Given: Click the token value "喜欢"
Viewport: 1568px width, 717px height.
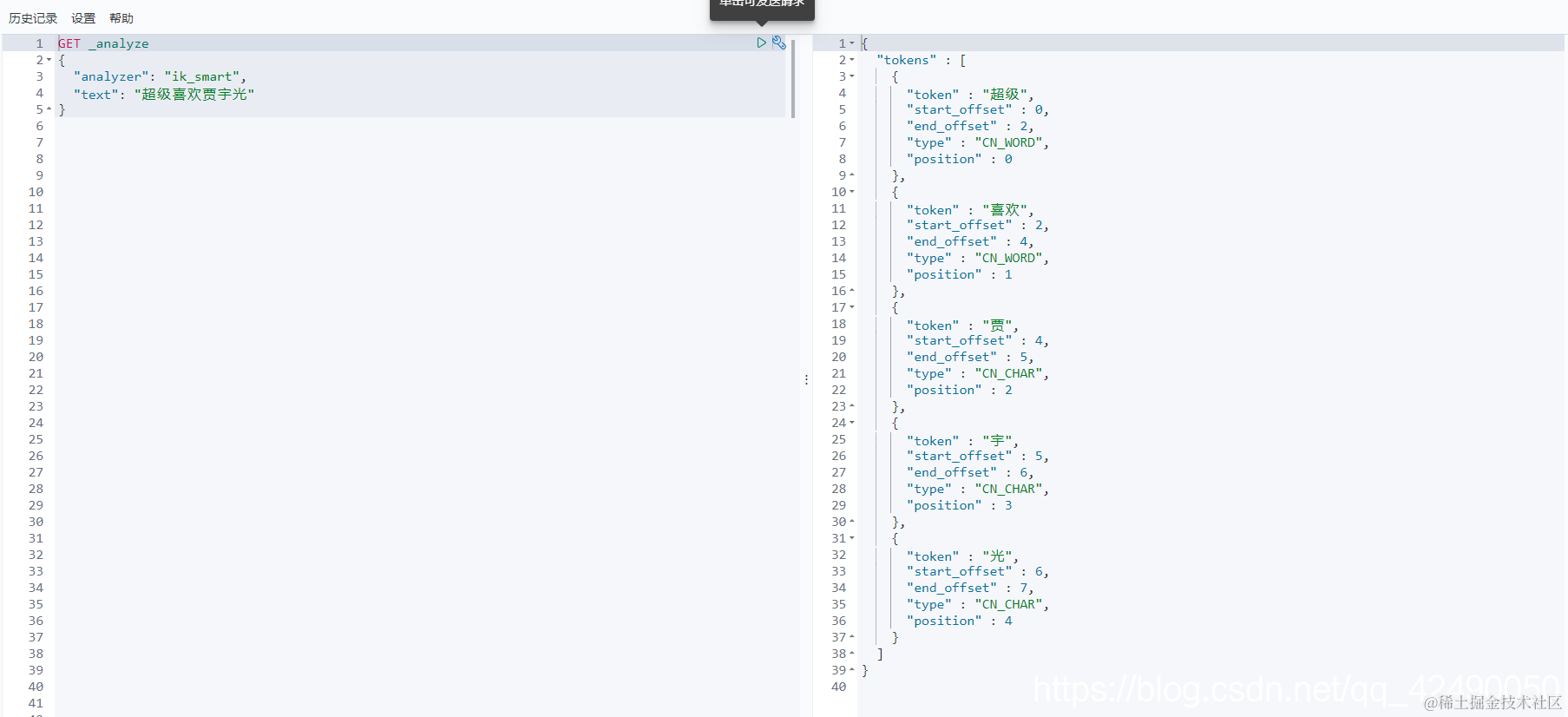Looking at the screenshot, I should [x=1005, y=209].
